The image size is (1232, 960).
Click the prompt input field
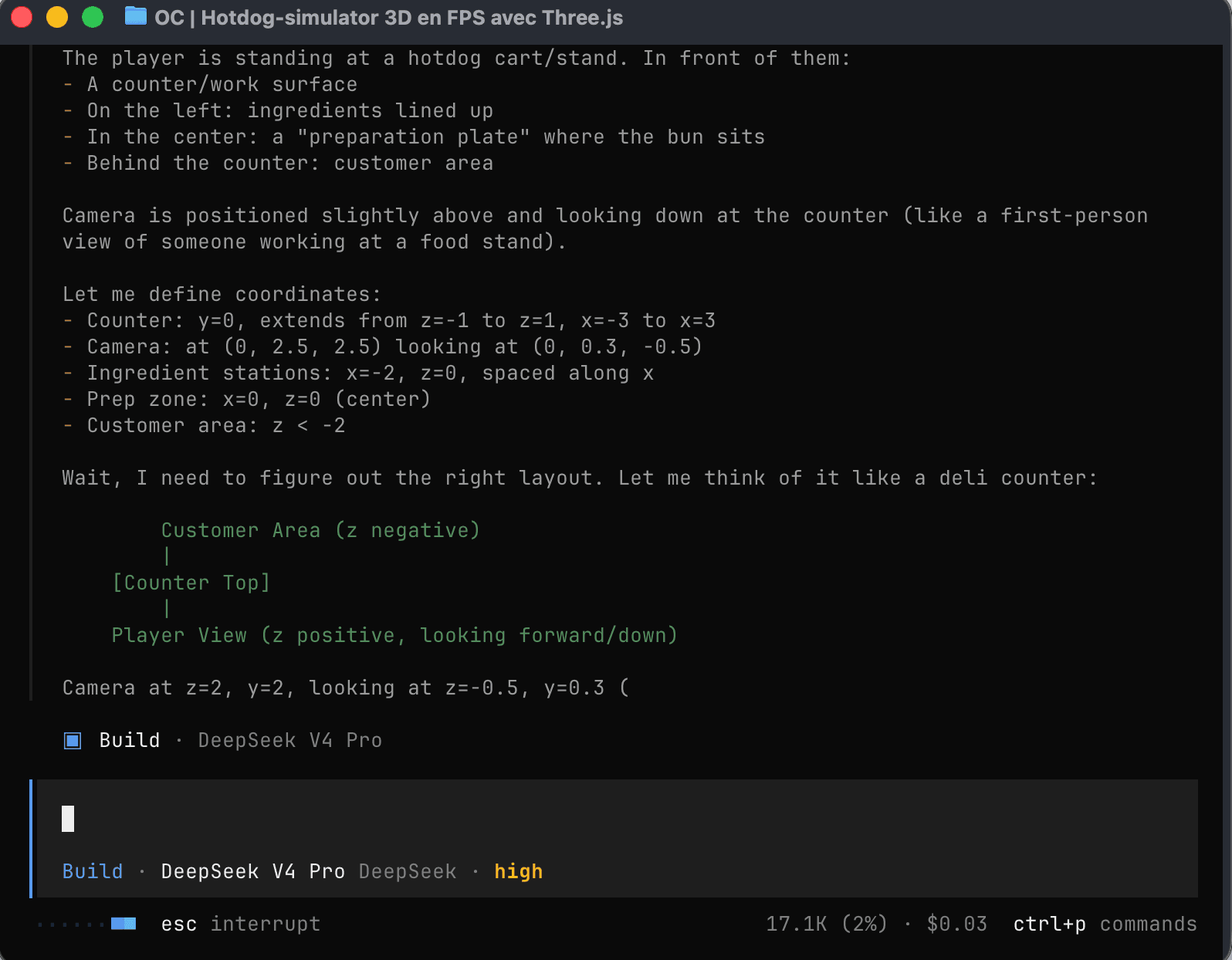pos(618,818)
